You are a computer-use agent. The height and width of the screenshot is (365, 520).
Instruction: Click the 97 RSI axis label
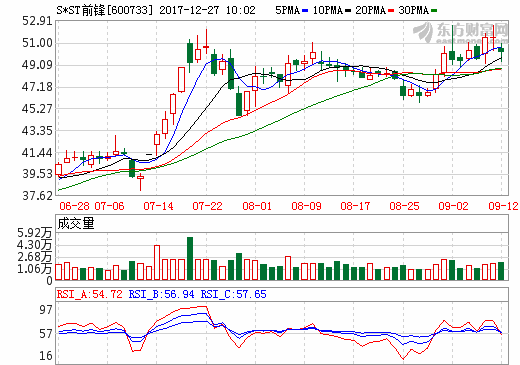coord(46,310)
